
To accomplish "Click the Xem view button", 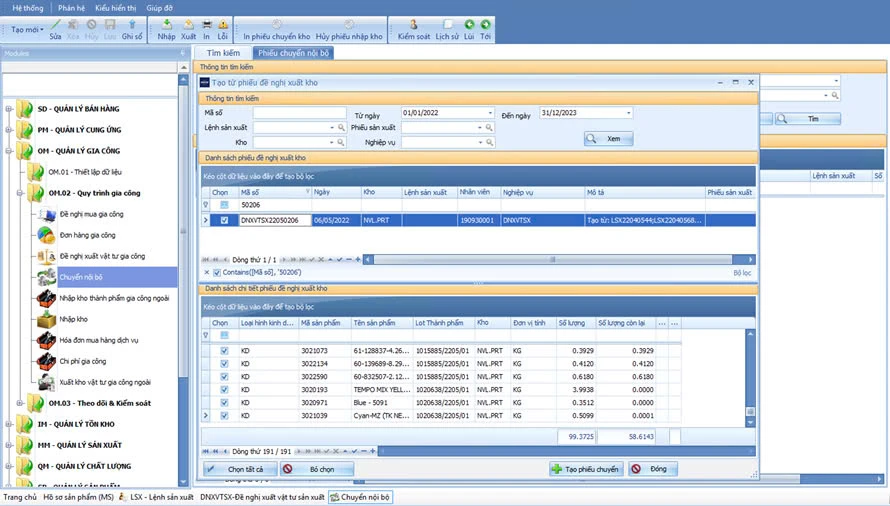I will 608,139.
